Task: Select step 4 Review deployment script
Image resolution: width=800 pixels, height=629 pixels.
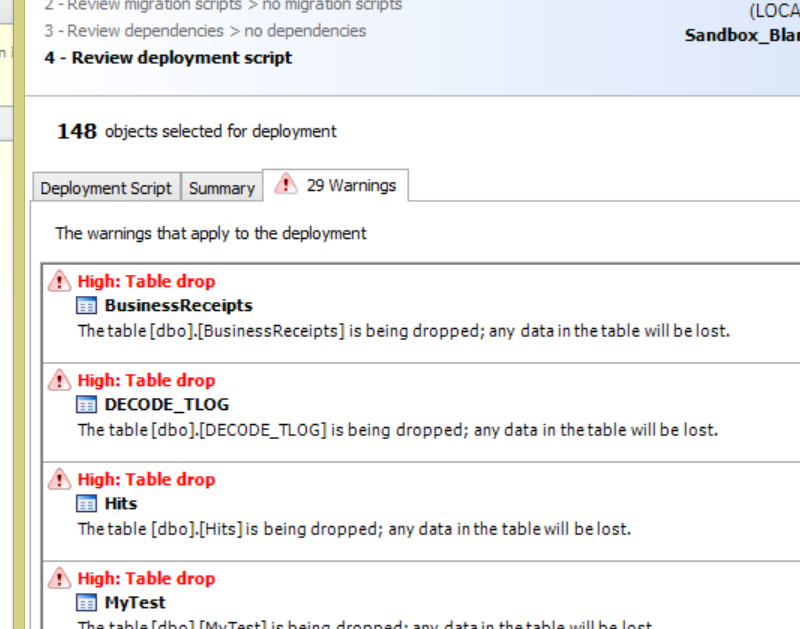Action: point(168,58)
